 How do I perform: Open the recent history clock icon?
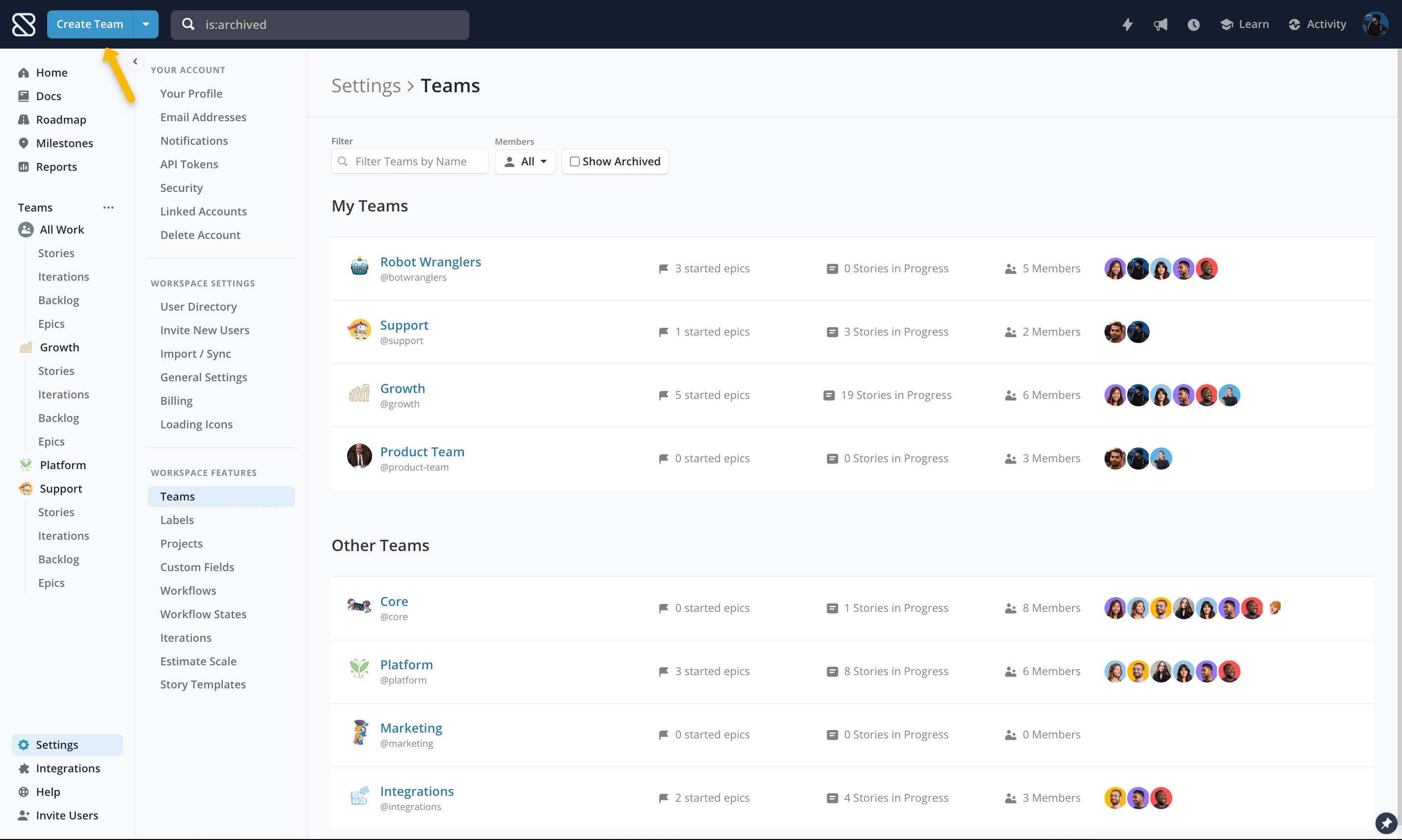coord(1194,25)
